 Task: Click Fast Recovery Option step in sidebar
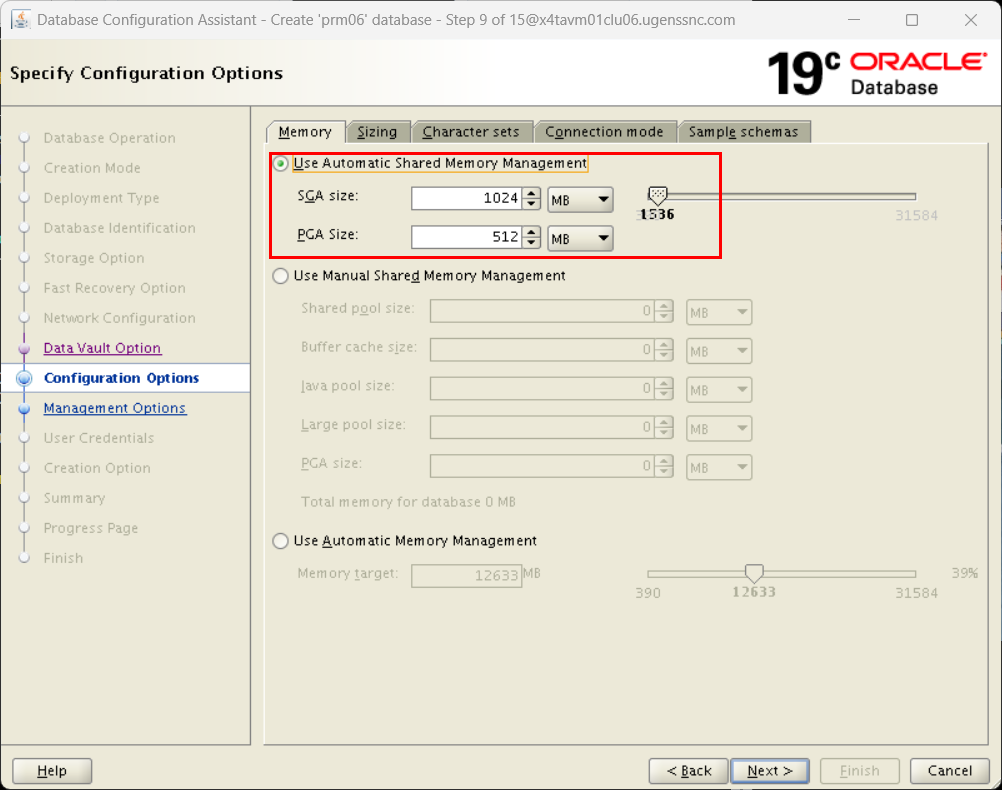click(x=114, y=288)
